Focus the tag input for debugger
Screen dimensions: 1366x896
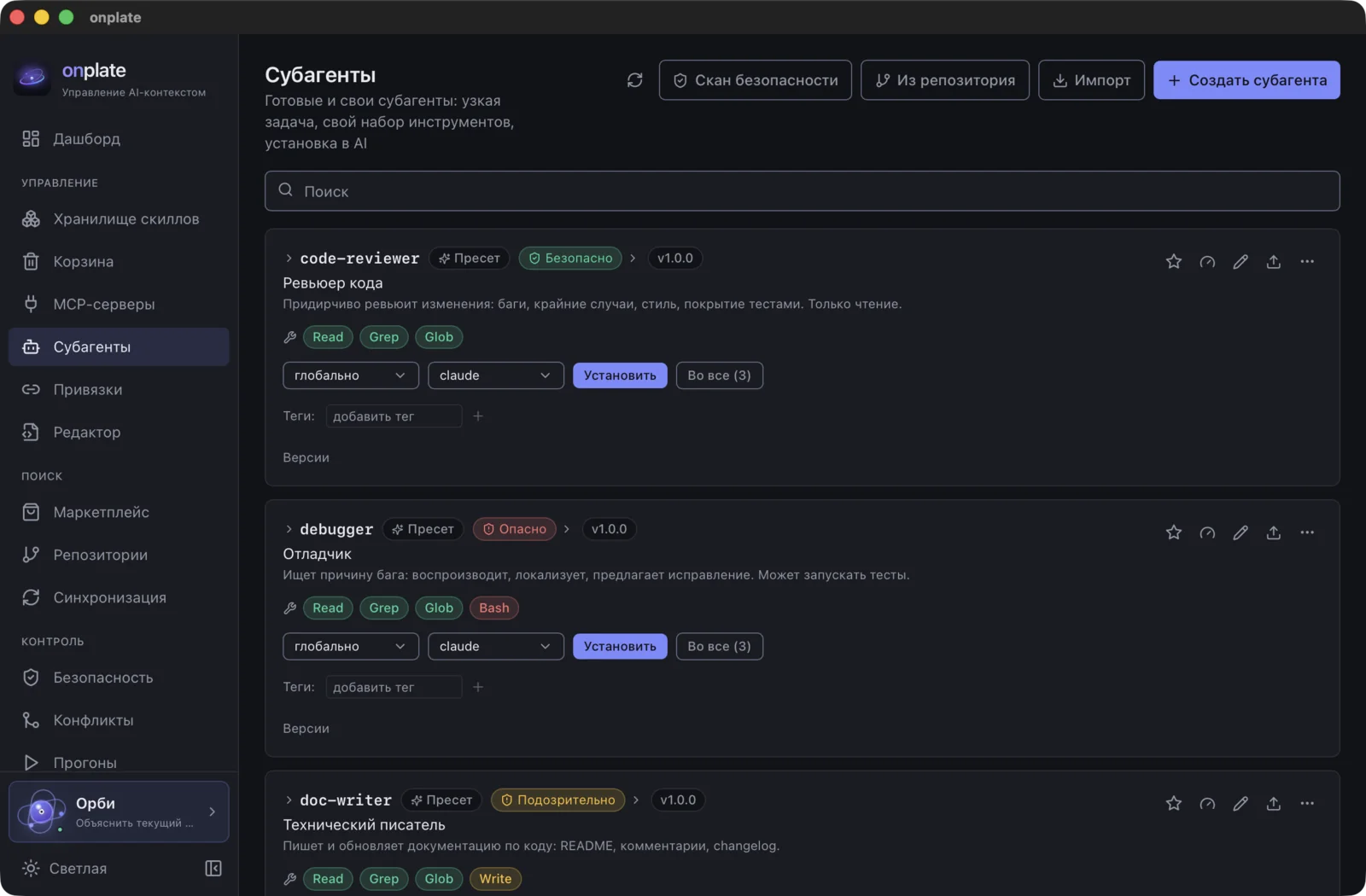tap(394, 687)
